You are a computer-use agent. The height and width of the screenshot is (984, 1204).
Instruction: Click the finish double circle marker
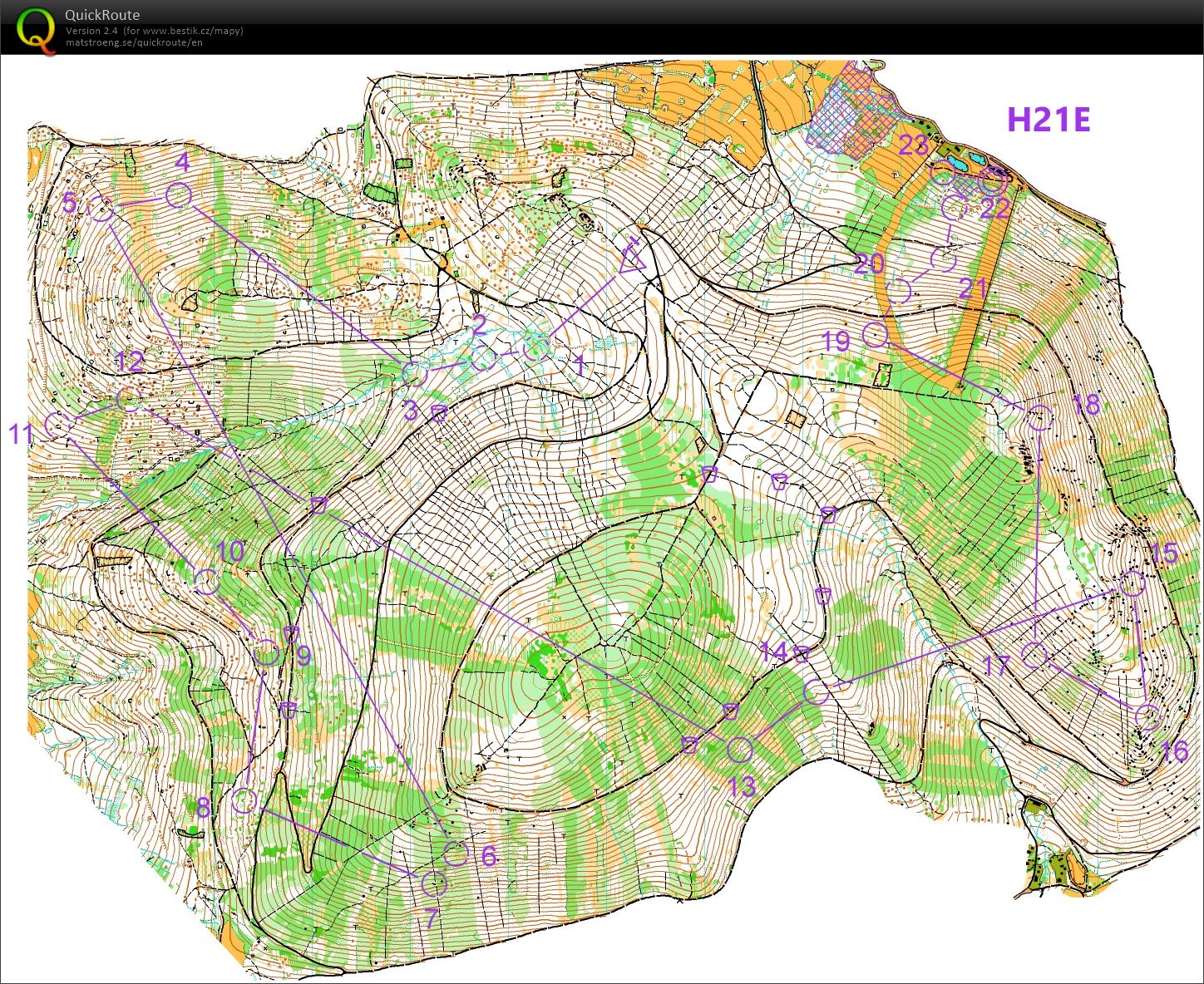pos(994,179)
